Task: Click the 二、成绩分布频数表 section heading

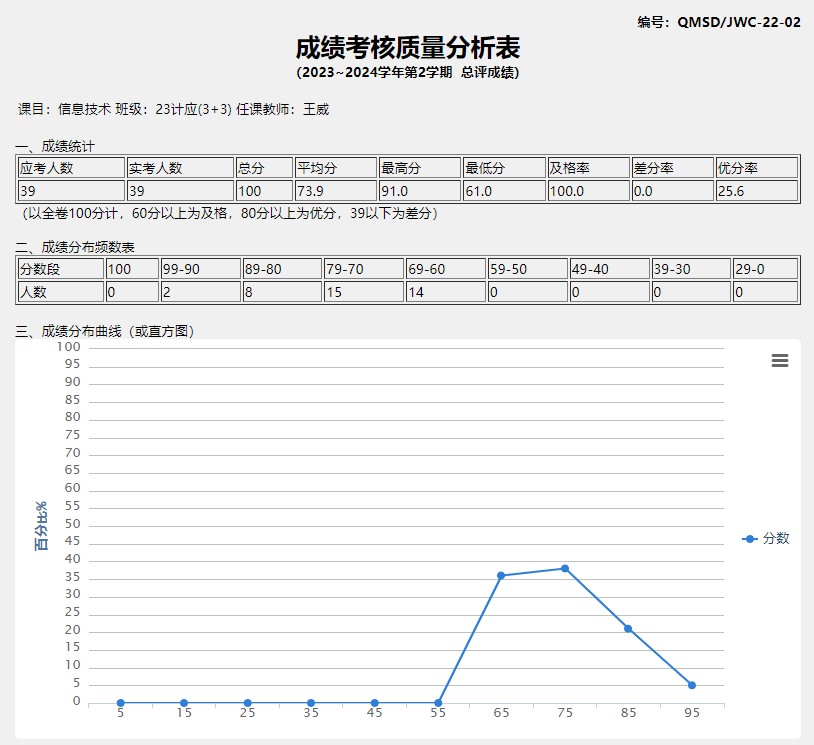Action: pyautogui.click(x=75, y=247)
